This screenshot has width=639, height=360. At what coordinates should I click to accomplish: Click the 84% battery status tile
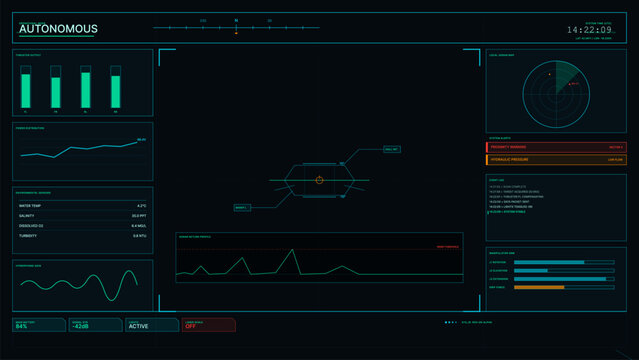[39, 325]
